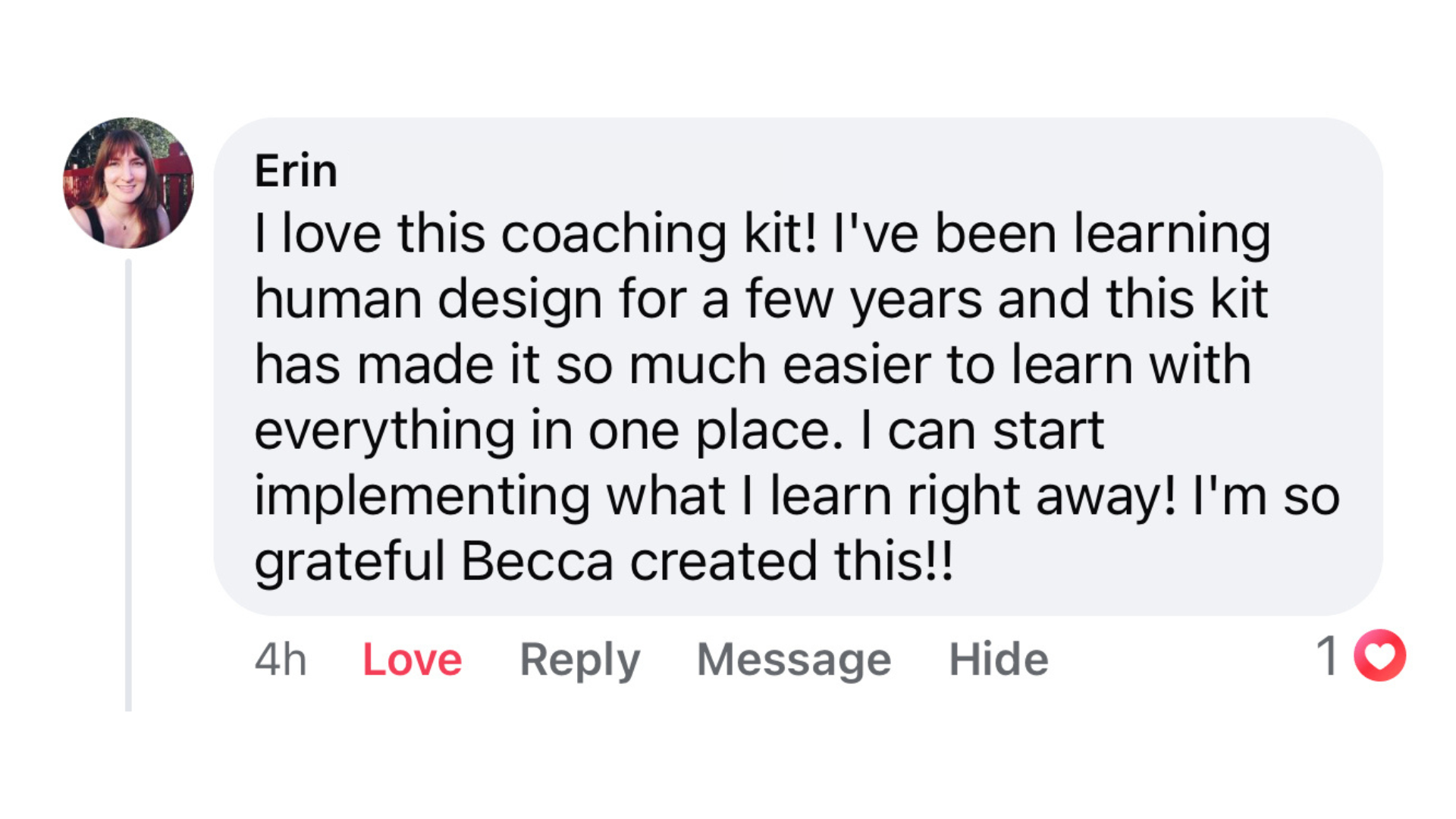Reply to Erin's comment

pos(579,659)
